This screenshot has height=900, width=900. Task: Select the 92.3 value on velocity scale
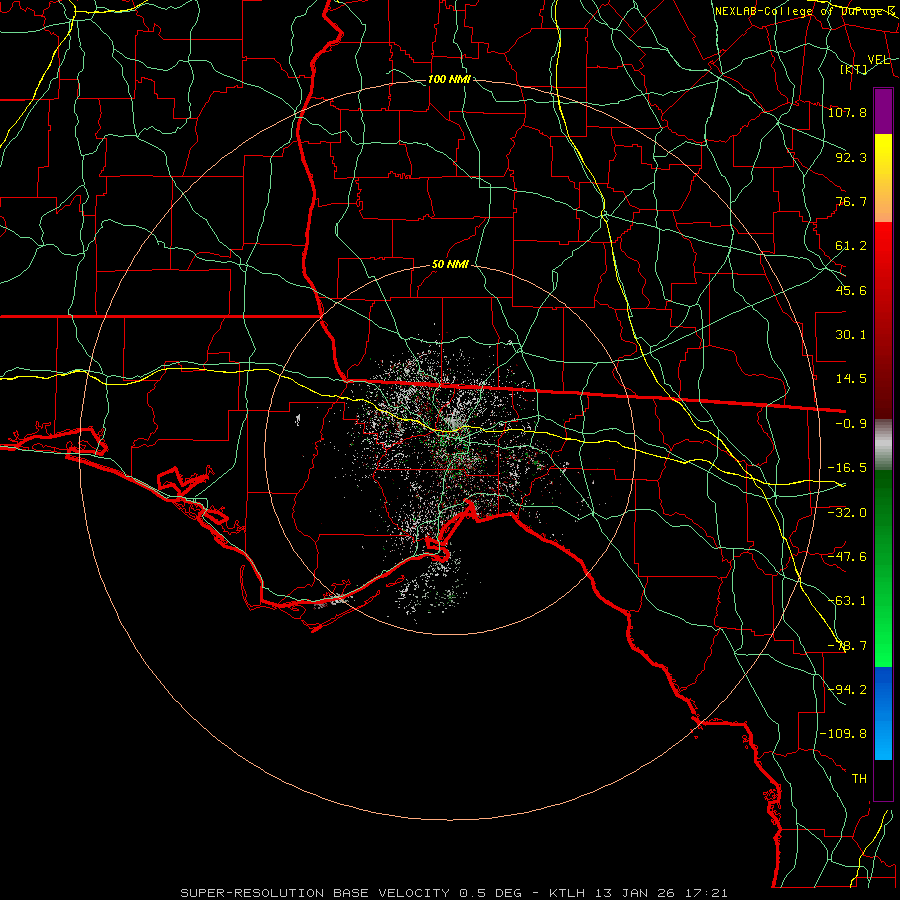(x=851, y=157)
